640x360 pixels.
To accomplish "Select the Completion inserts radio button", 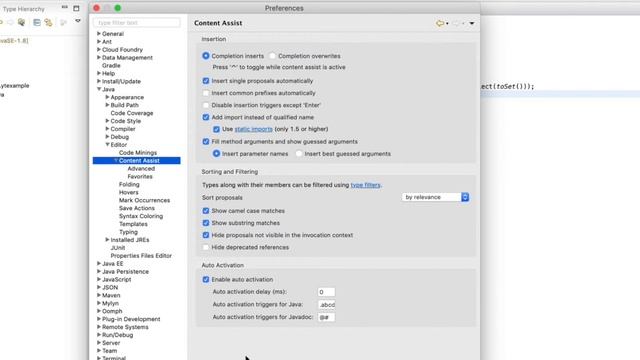I will 206,56.
